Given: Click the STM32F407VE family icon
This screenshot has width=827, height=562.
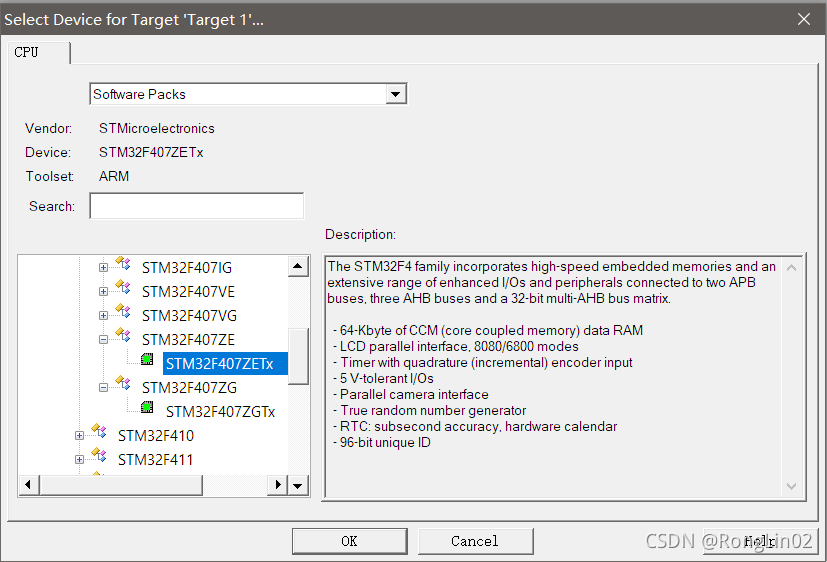Looking at the screenshot, I should 123,287.
